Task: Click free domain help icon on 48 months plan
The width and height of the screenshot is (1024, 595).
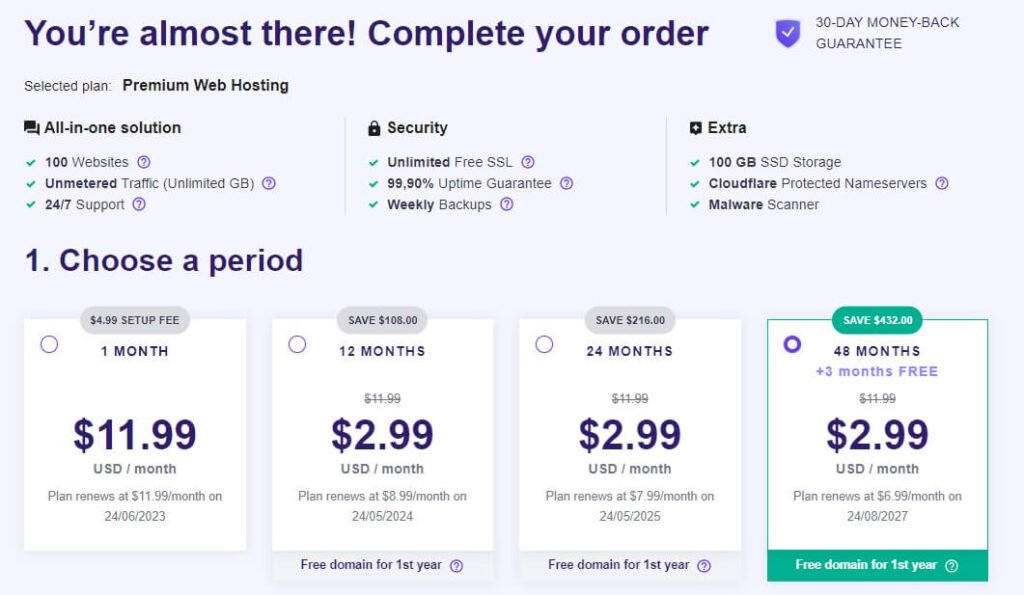Action: click(x=952, y=566)
